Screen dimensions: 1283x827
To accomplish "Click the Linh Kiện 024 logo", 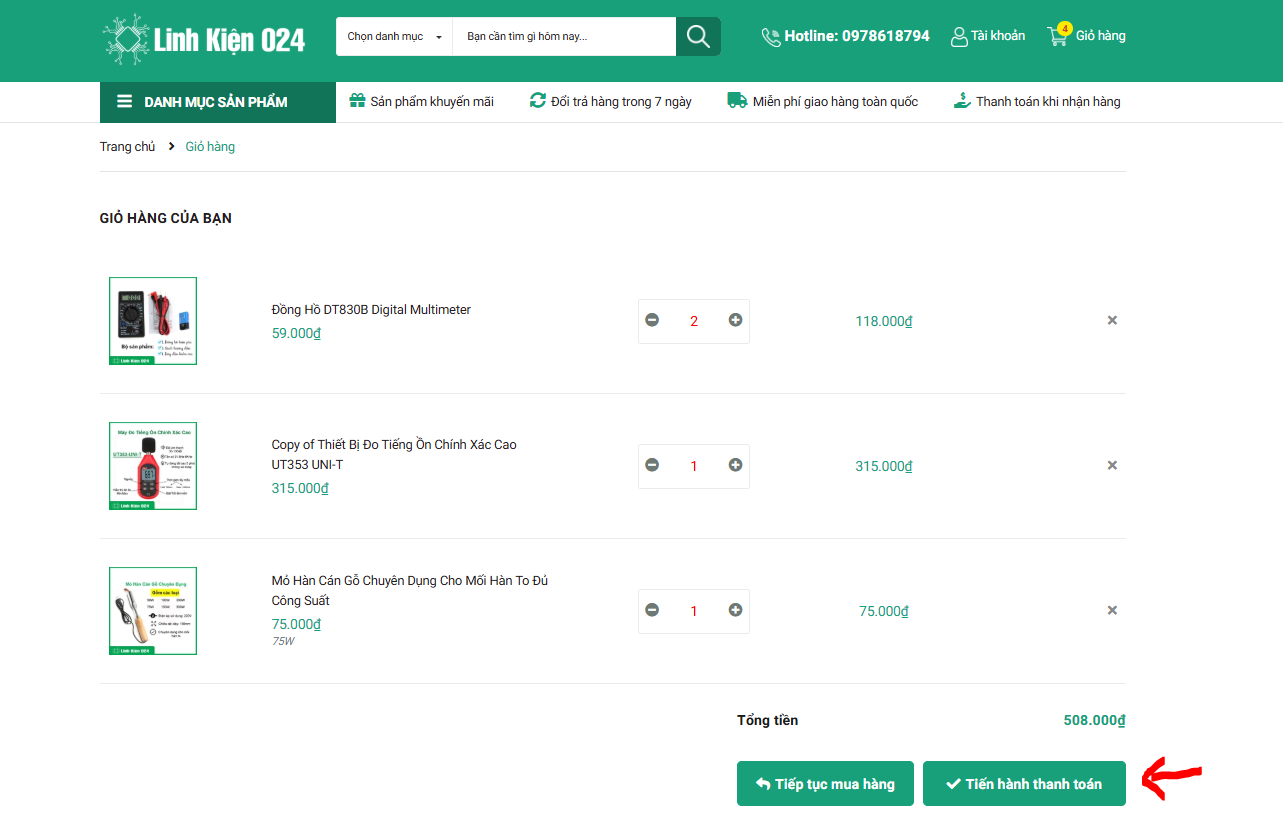I will click(204, 38).
